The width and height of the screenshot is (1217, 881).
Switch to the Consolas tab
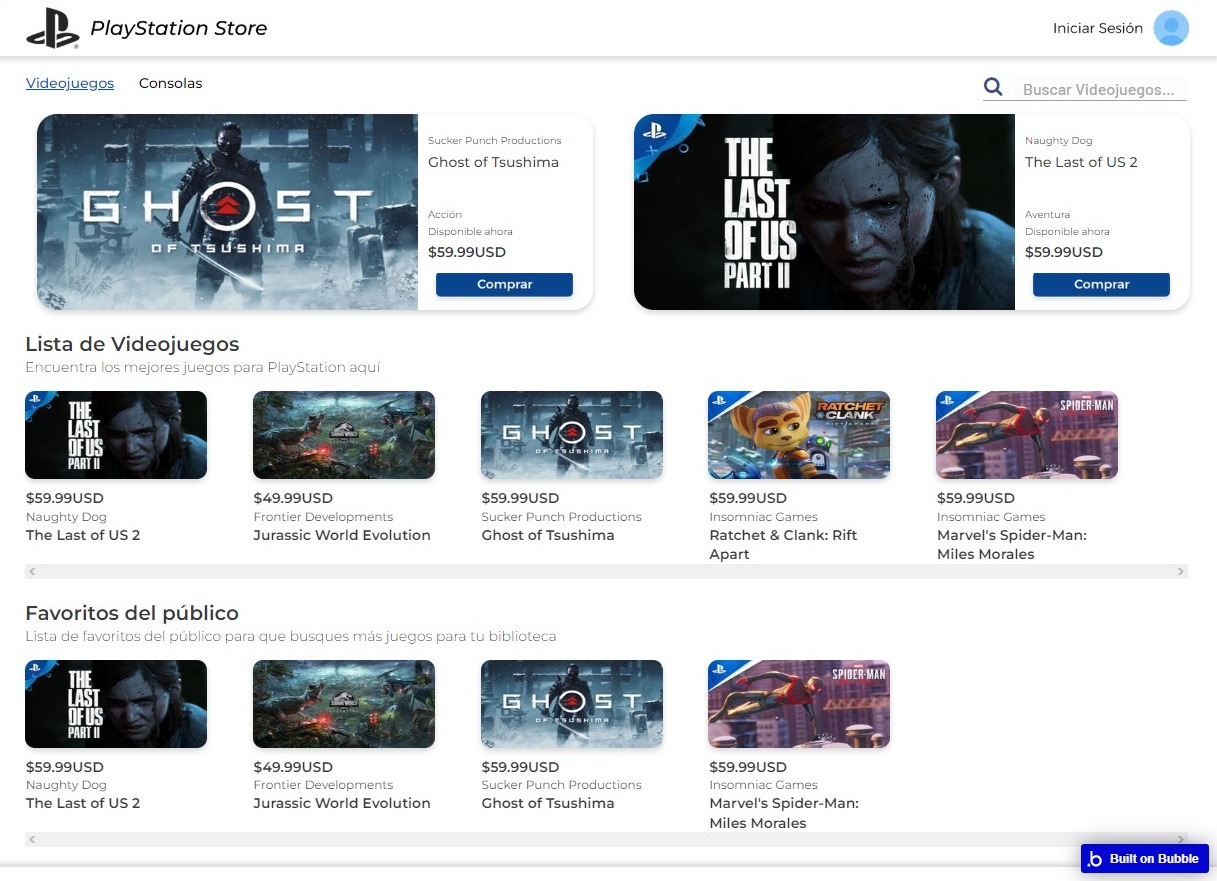tap(171, 83)
